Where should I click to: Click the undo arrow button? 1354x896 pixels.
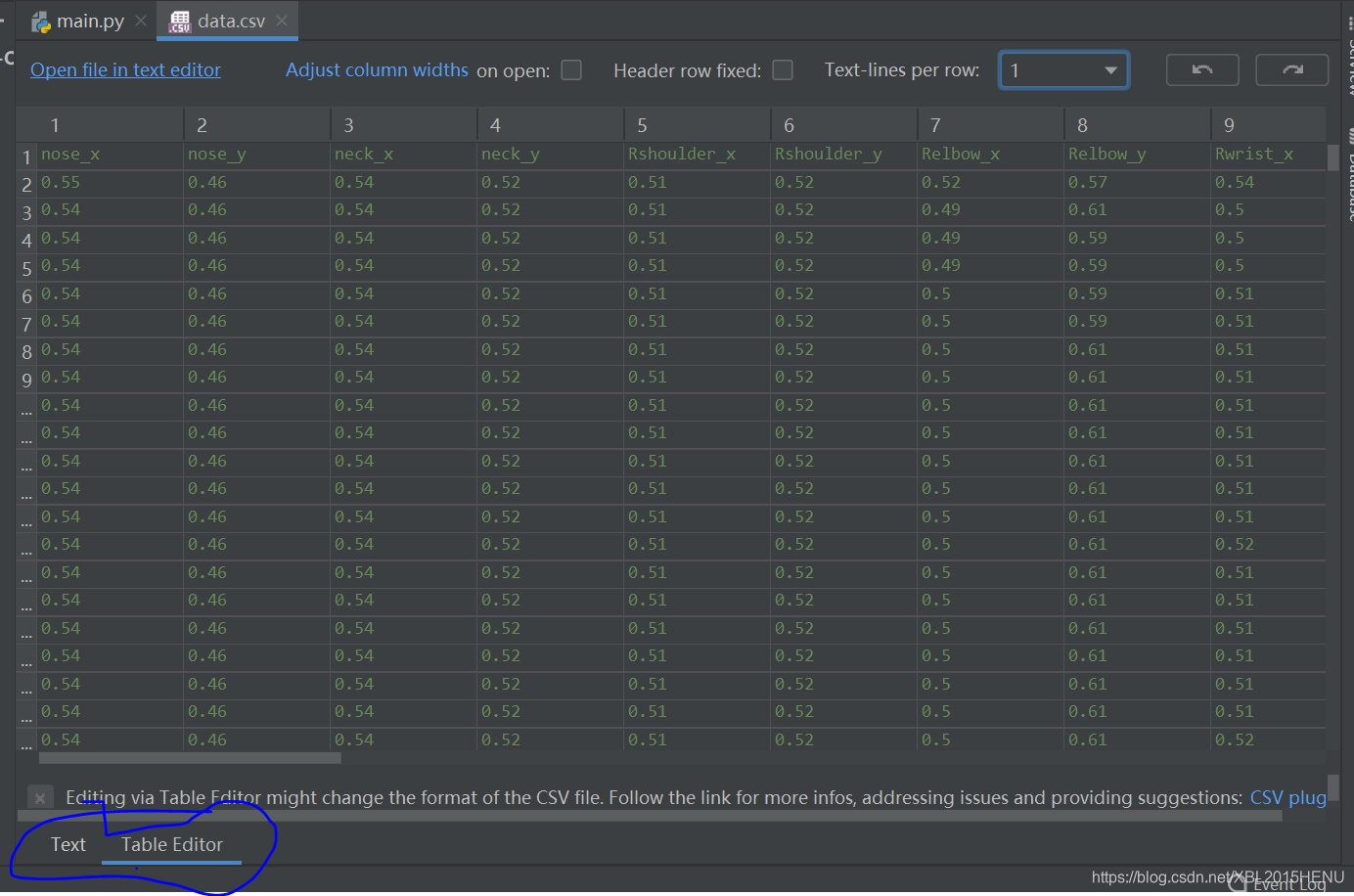[x=1202, y=70]
